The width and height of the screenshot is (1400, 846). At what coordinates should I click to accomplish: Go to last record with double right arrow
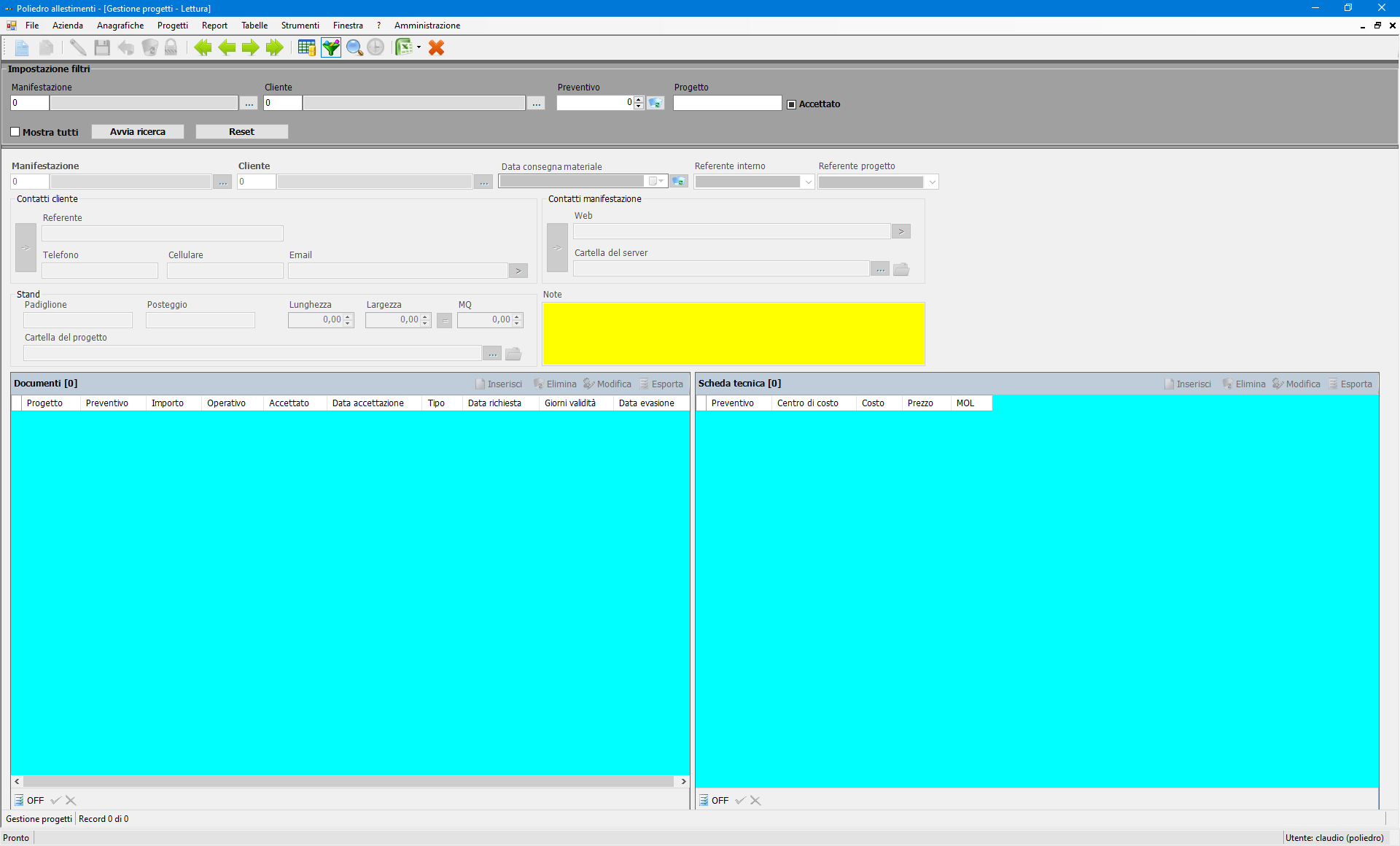coord(274,47)
